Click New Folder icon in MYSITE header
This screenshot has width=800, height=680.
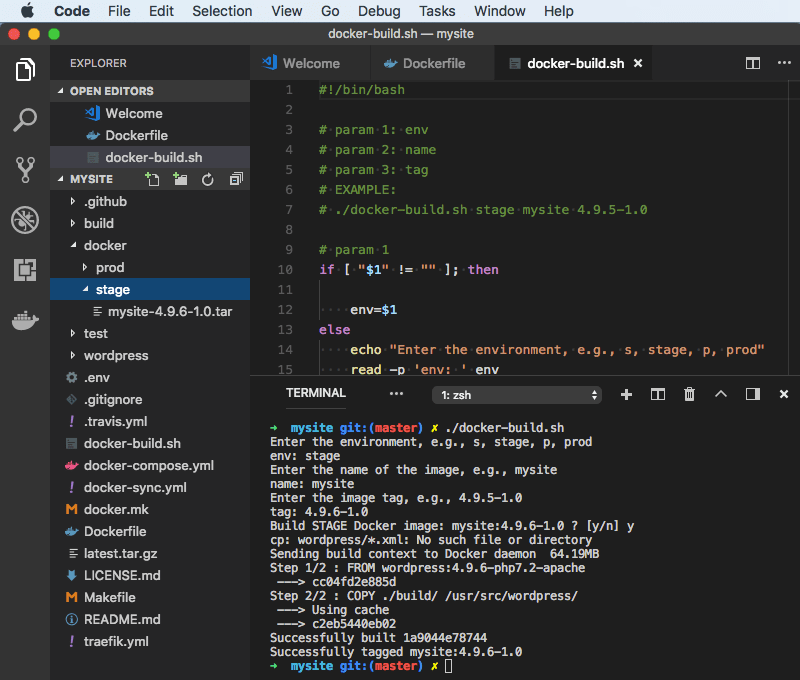(180, 179)
